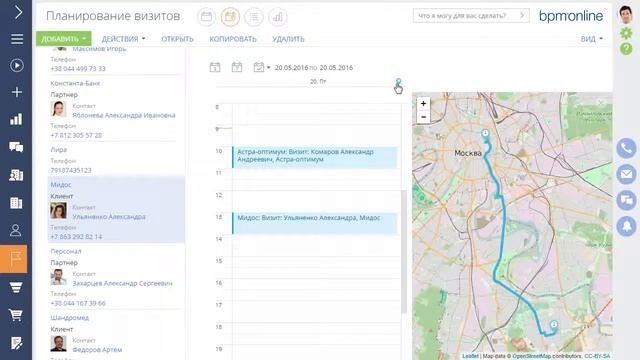Click the quick add plus icon in sidebar

pos(17,92)
